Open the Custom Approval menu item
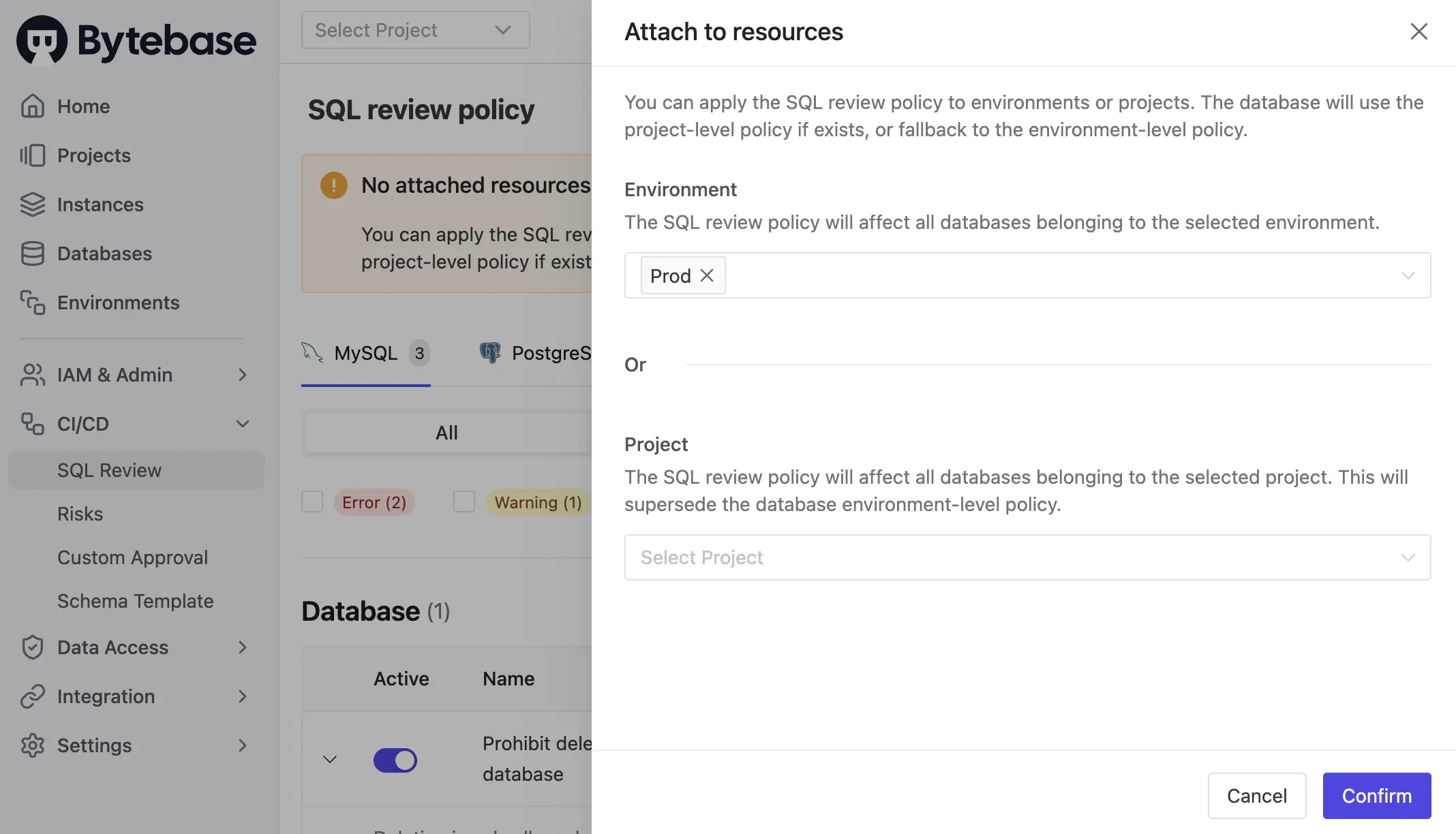This screenshot has height=834, width=1456. (x=132, y=557)
